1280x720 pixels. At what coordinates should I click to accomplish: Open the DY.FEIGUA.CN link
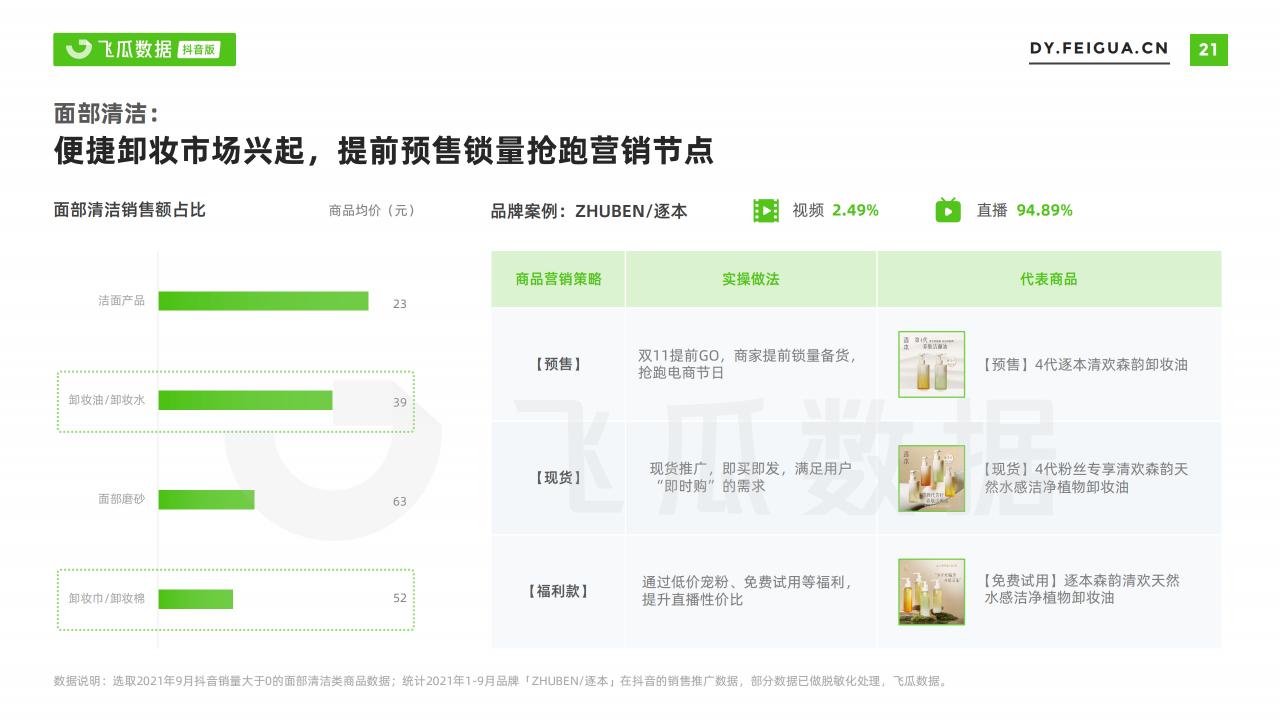1099,48
